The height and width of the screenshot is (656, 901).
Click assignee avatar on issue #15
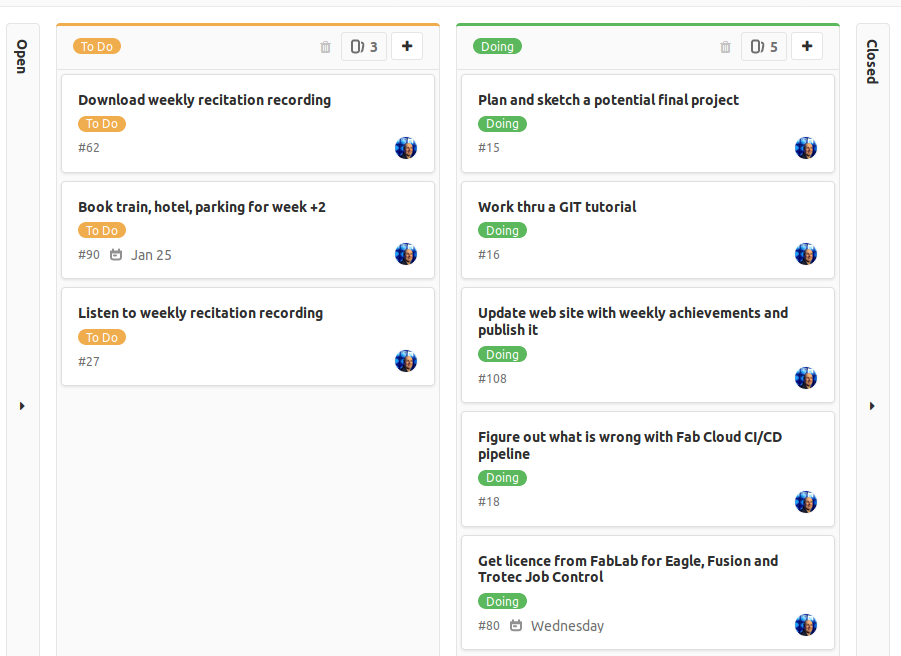click(806, 149)
